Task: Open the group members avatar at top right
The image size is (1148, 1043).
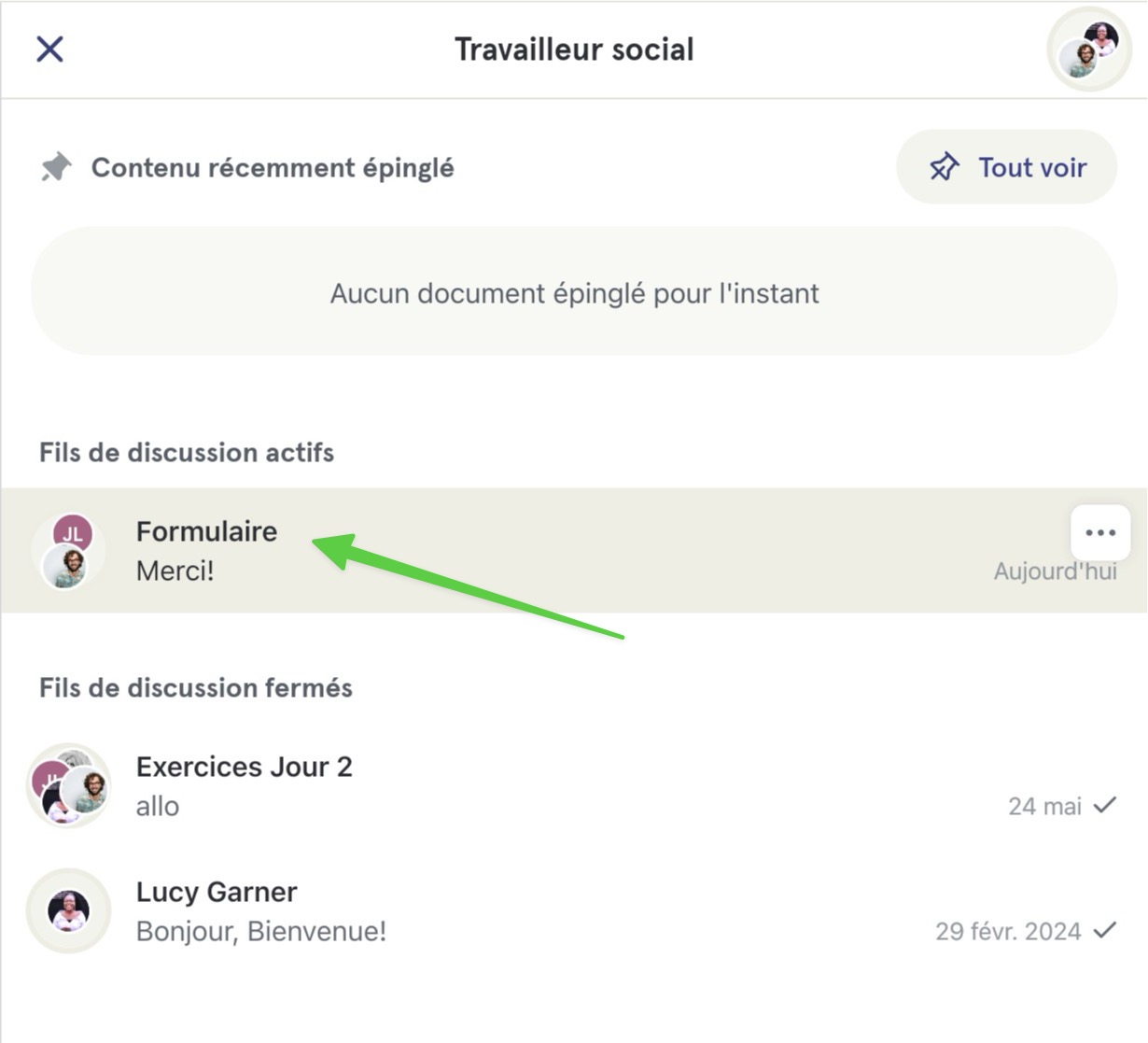Action: pos(1089,49)
